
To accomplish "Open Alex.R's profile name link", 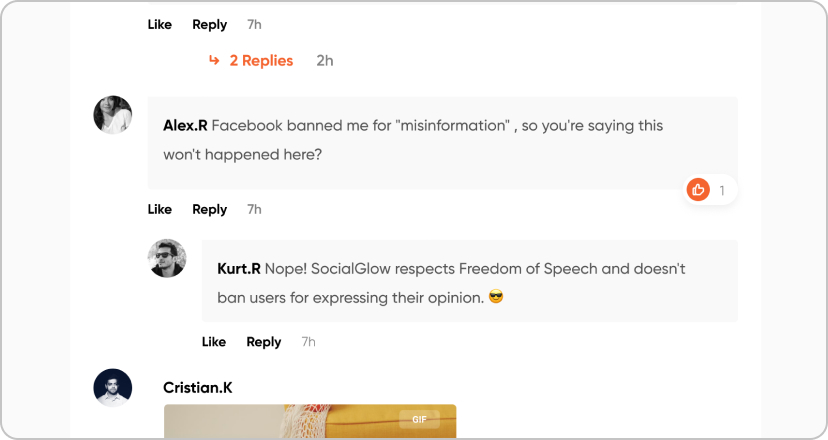I will point(185,126).
